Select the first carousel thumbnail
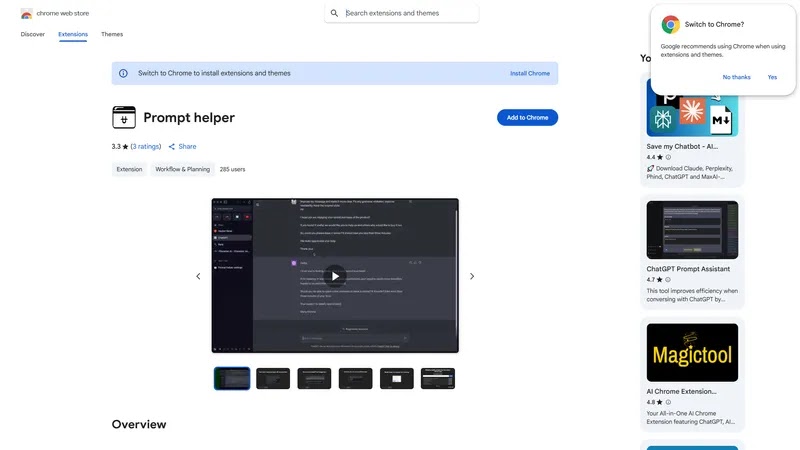800x450 pixels. point(232,379)
